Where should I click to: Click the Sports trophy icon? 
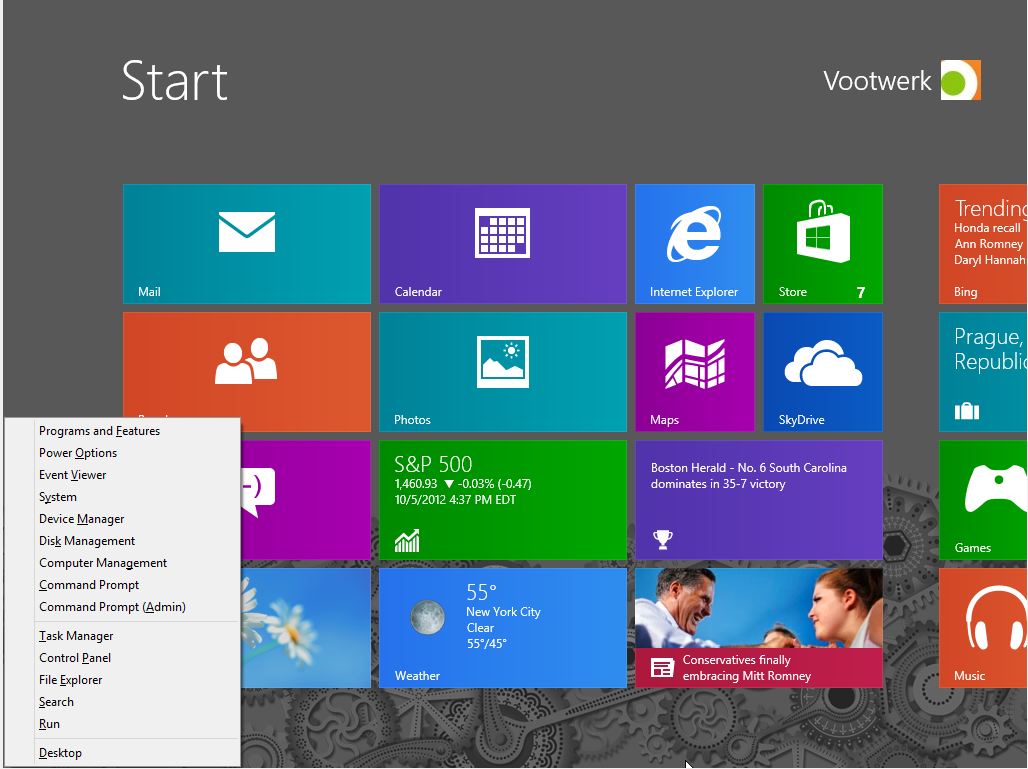[x=663, y=540]
